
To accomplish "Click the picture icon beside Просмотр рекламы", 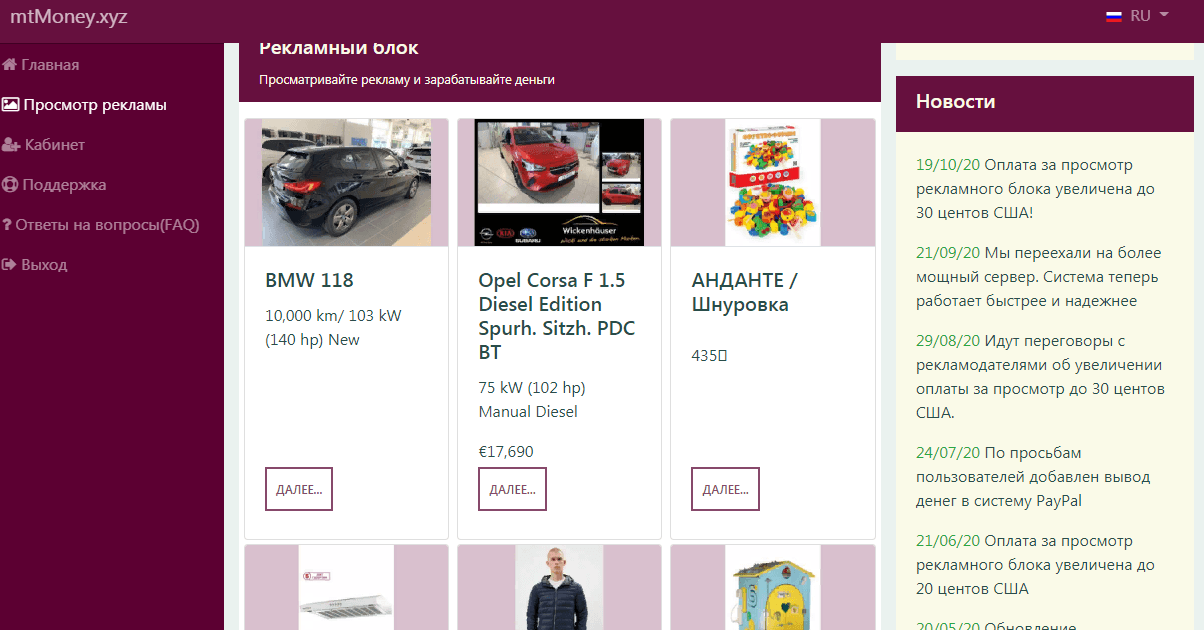I will [x=10, y=105].
